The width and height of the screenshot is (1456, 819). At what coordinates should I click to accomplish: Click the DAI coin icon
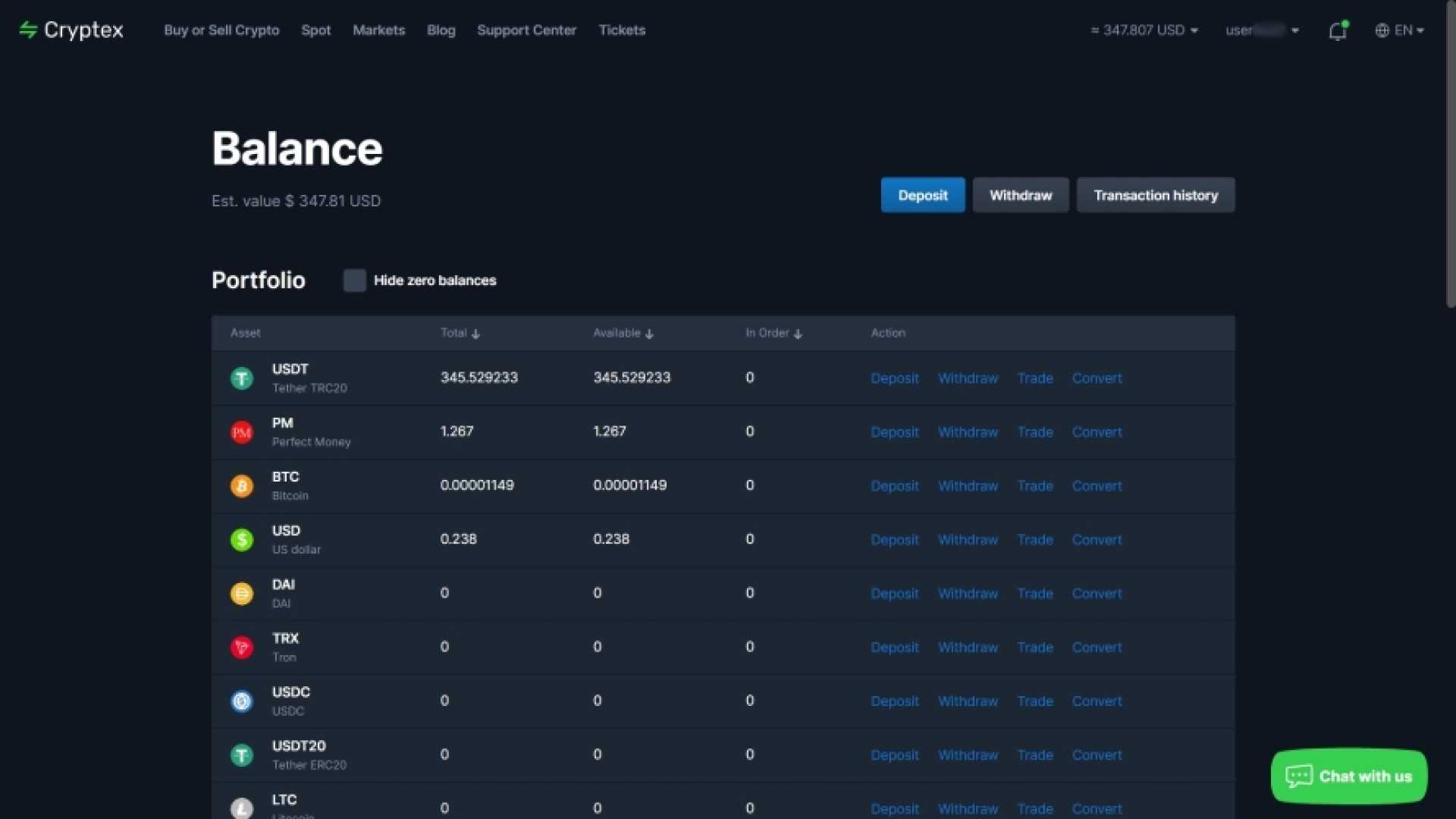click(242, 593)
